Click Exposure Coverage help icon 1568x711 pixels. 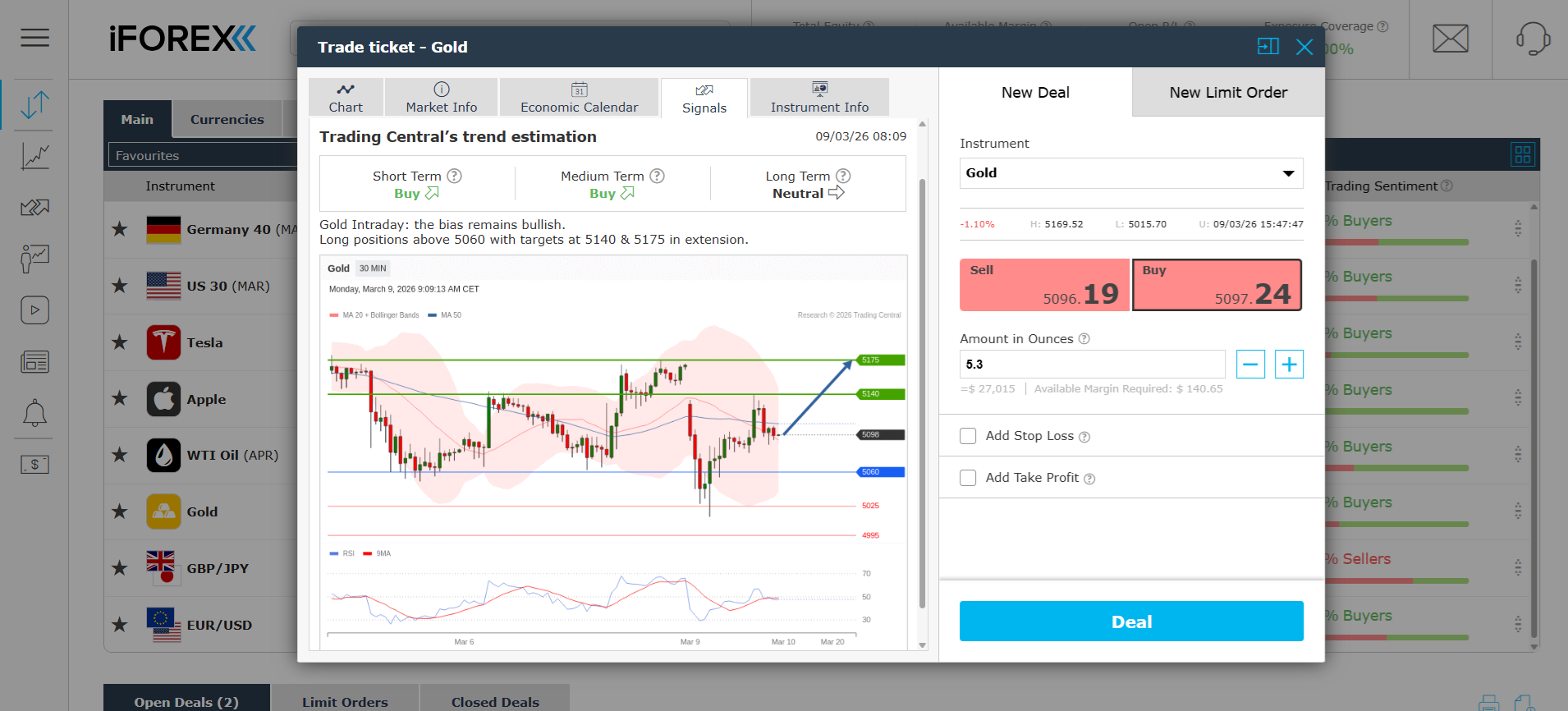pos(1382,26)
